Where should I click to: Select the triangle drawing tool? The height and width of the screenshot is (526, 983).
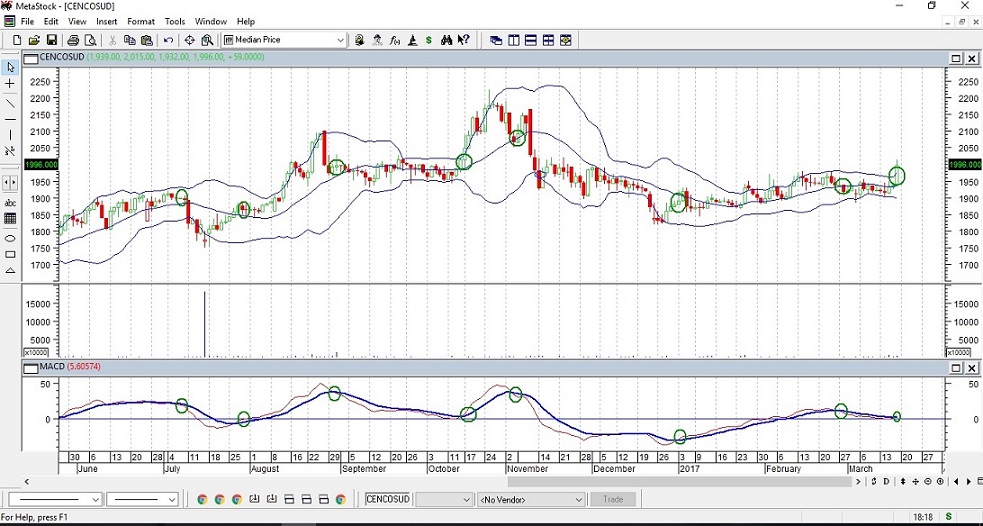click(x=10, y=271)
